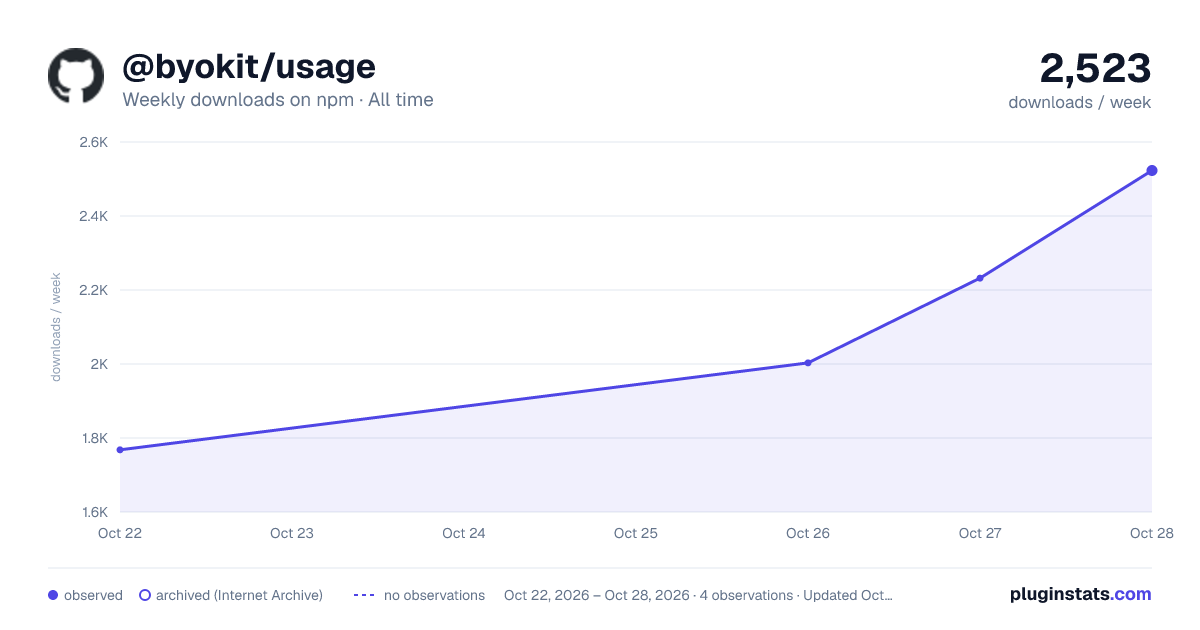Click the subtitle 'Weekly downloads on npm · All time'
1200x630 pixels.
tap(278, 100)
